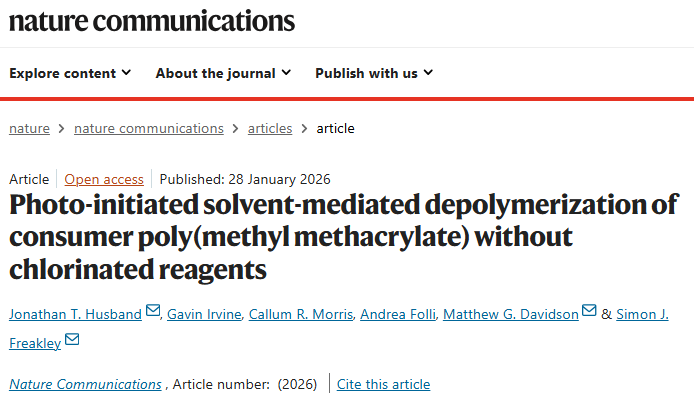Go to nature breadcrumb link
This screenshot has width=694, height=400.
(30, 128)
